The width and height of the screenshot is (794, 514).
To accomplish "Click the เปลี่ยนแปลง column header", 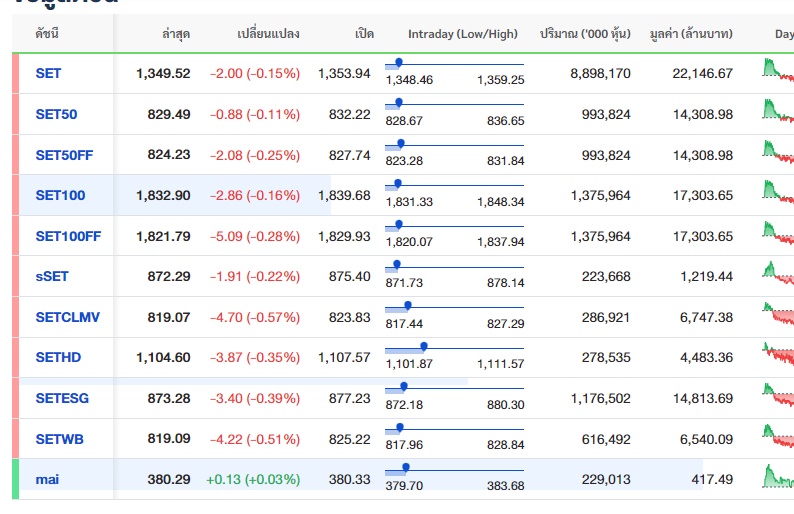I will pyautogui.click(x=268, y=34).
